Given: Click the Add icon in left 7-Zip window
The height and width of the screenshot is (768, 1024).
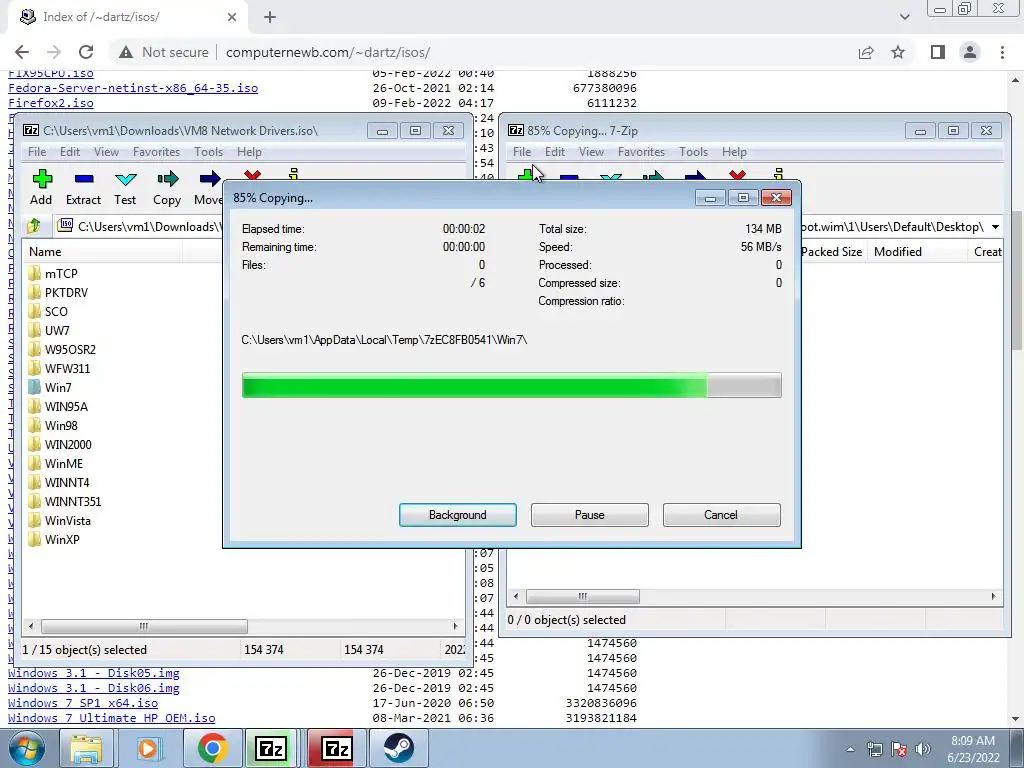Looking at the screenshot, I should coord(42,179).
